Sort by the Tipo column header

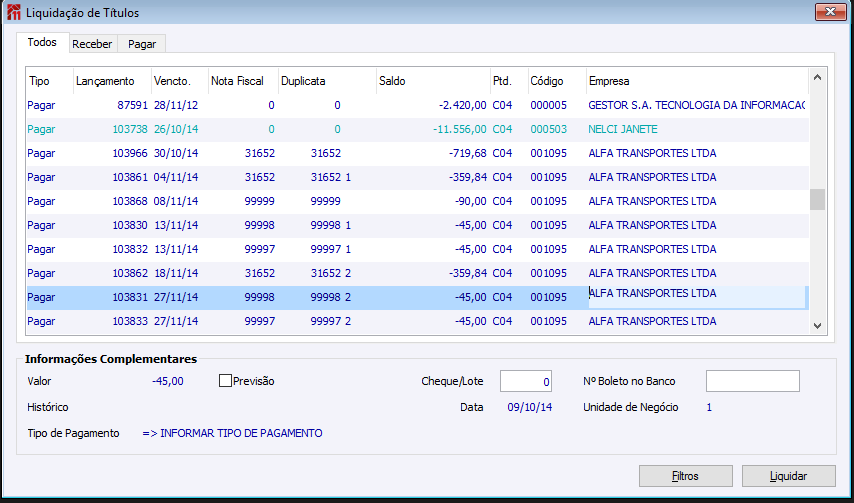[x=50, y=81]
